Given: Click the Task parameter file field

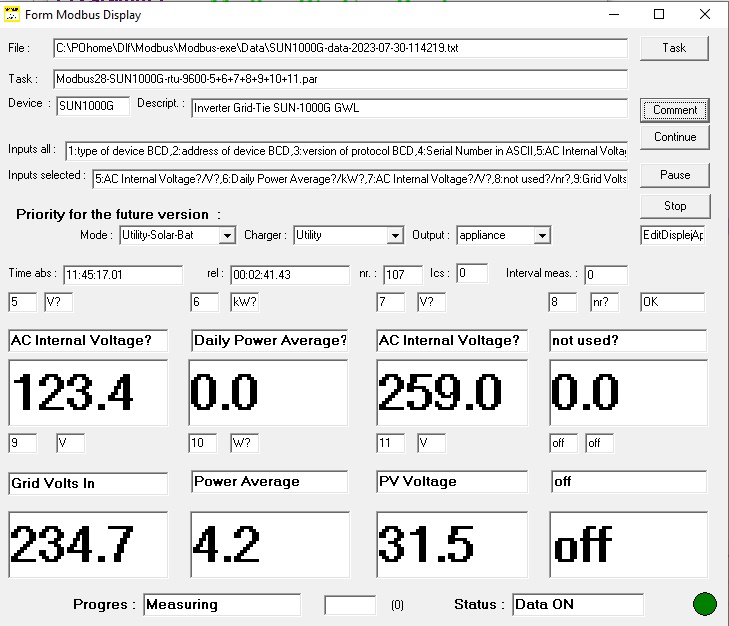Looking at the screenshot, I should tap(340, 79).
